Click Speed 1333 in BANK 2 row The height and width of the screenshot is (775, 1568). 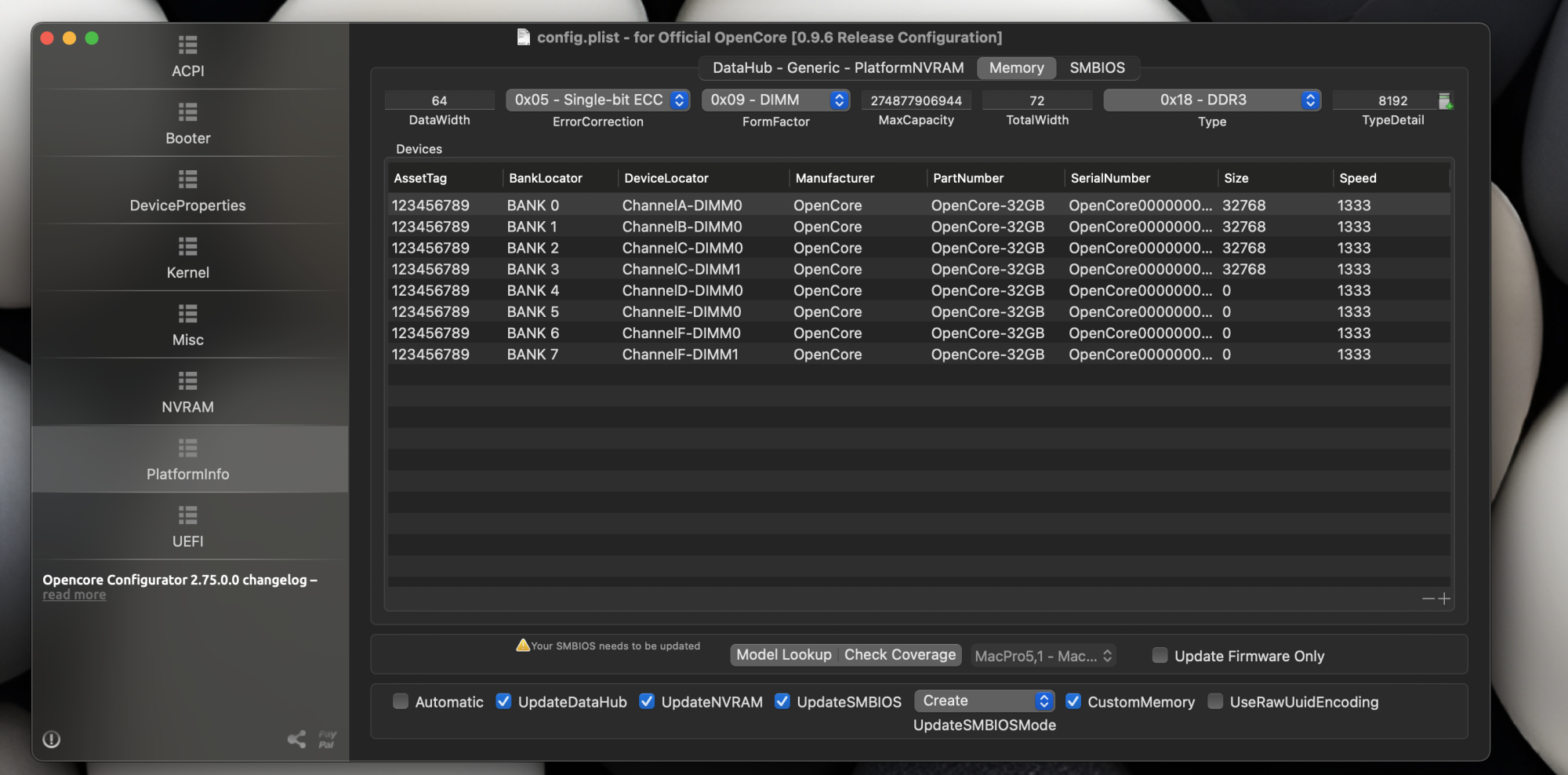pyautogui.click(x=1354, y=248)
